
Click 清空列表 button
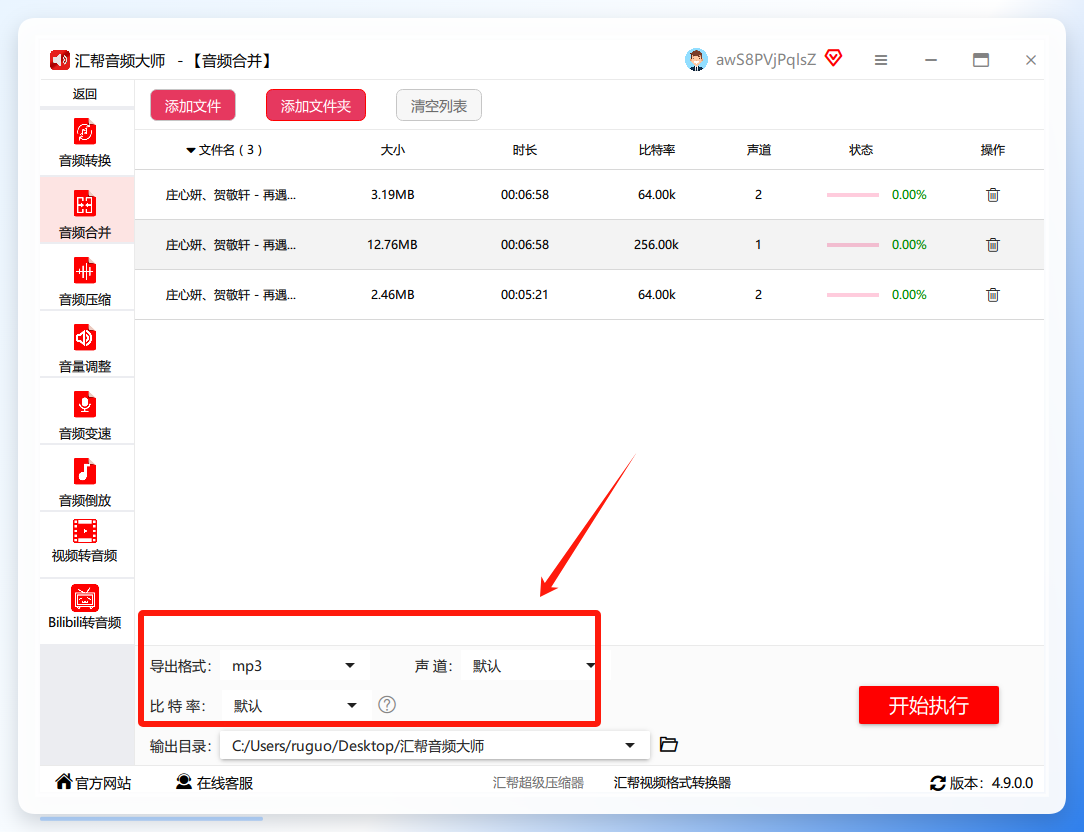pyautogui.click(x=439, y=106)
